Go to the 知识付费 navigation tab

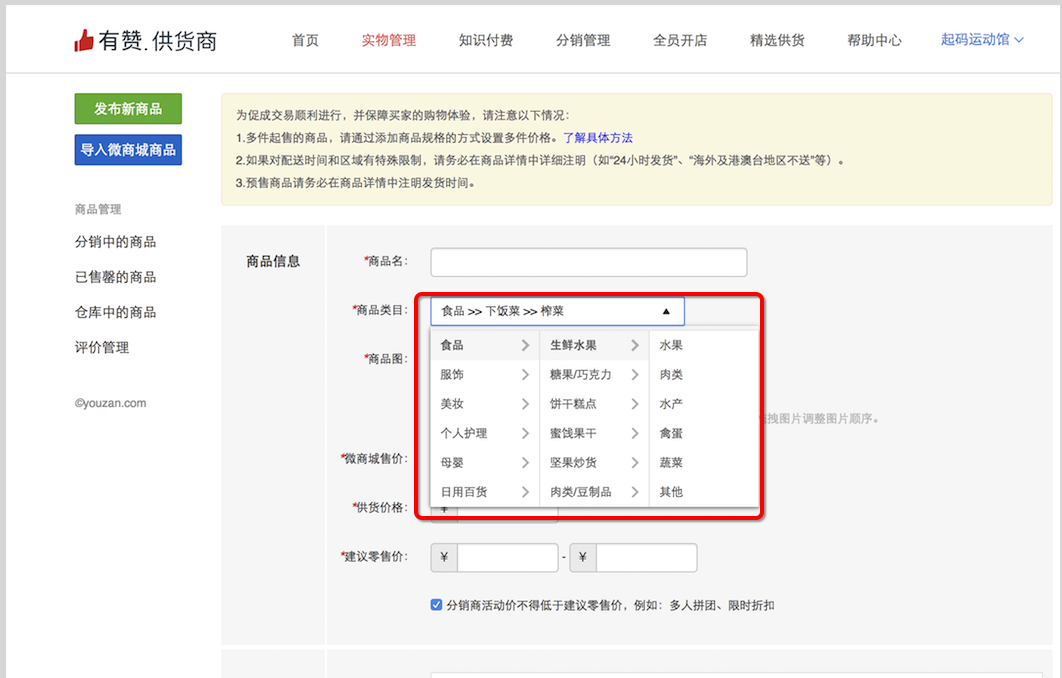[x=486, y=41]
